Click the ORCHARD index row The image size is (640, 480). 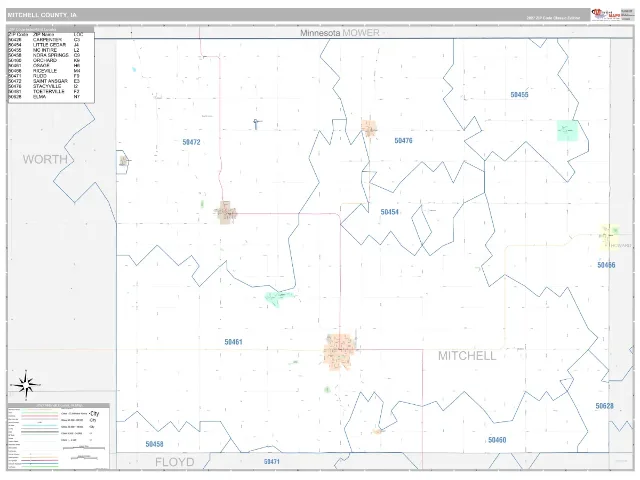(45, 60)
